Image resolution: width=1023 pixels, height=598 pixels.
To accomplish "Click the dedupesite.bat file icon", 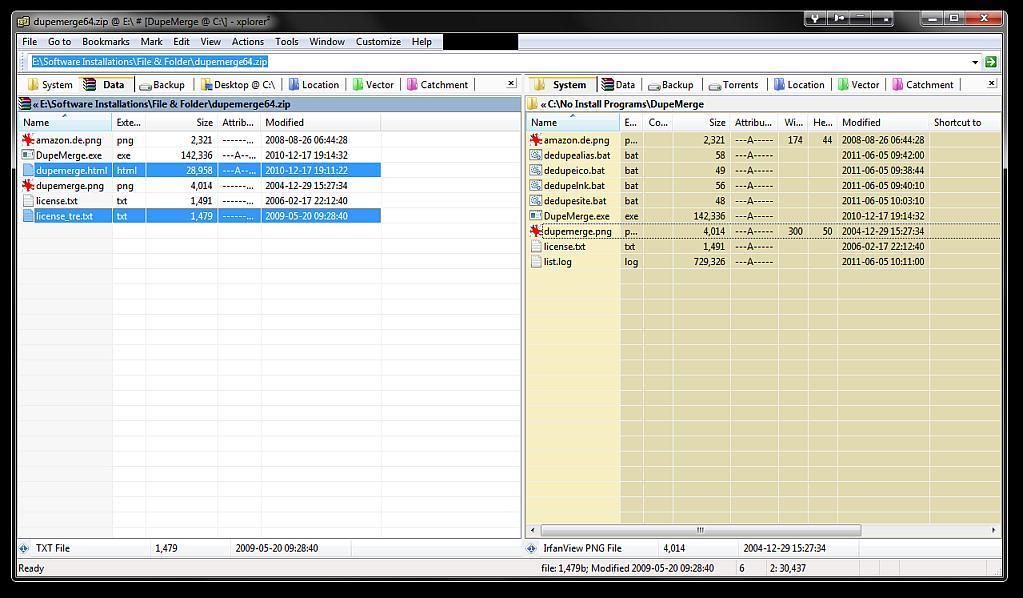I will [536, 201].
